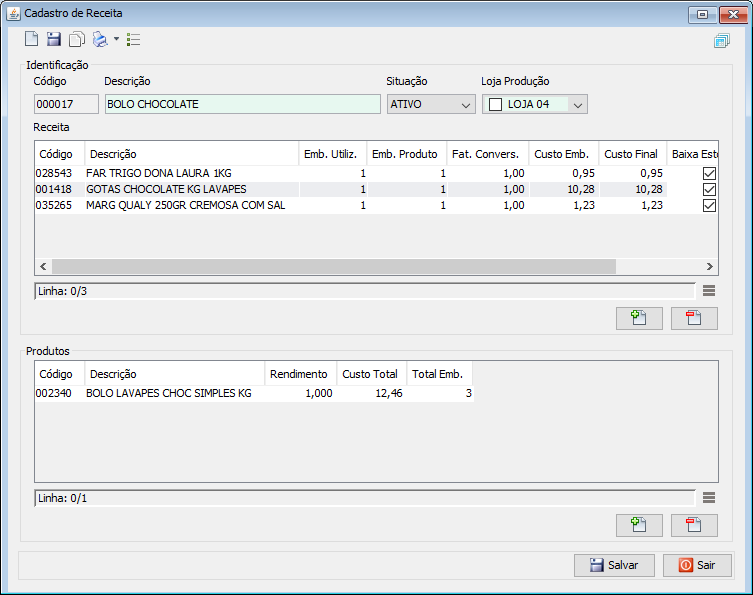Select row MARG QUALY 250GR CREMOSA COM SAL

click(x=376, y=206)
